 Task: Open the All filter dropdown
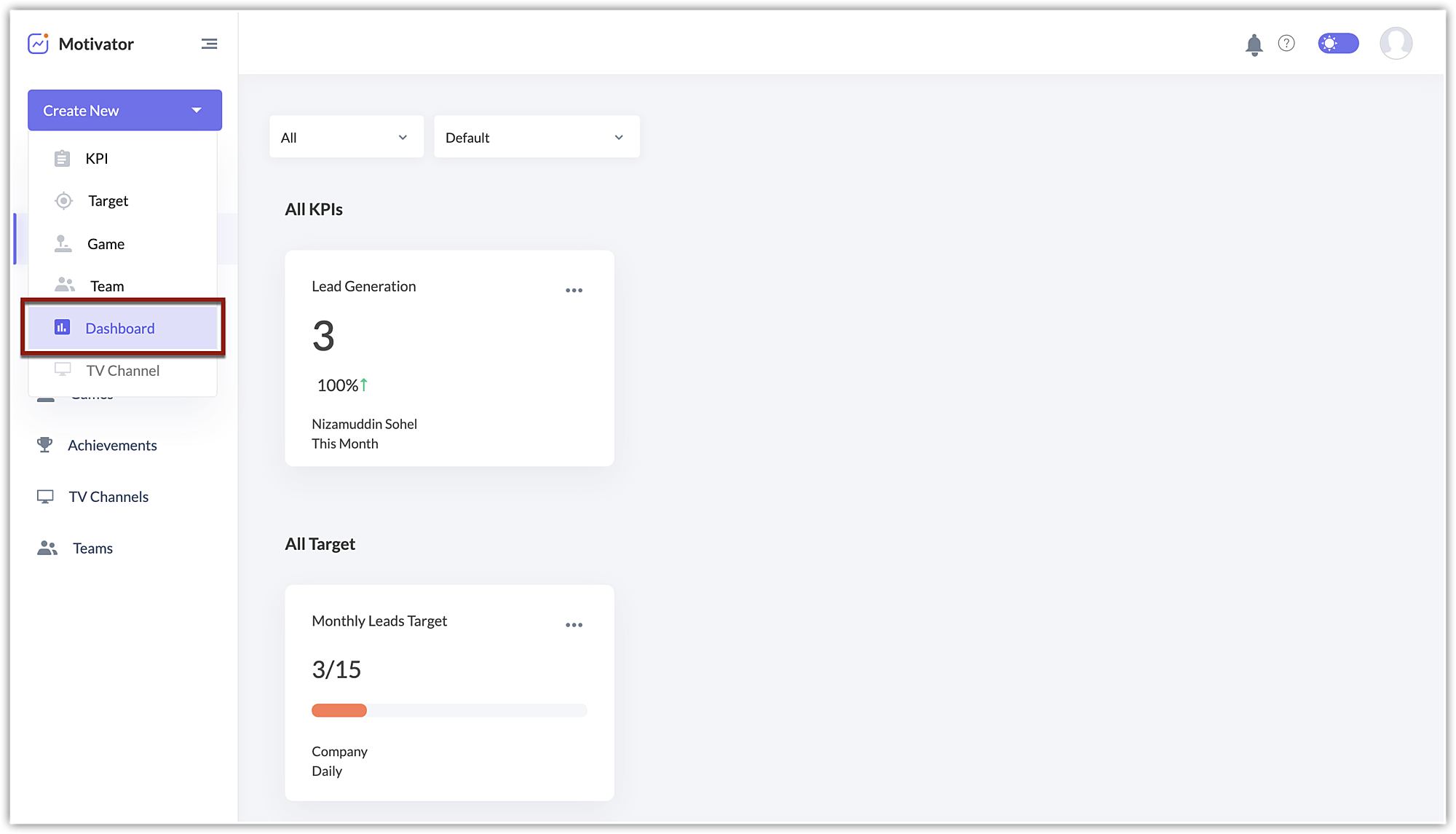tap(346, 137)
